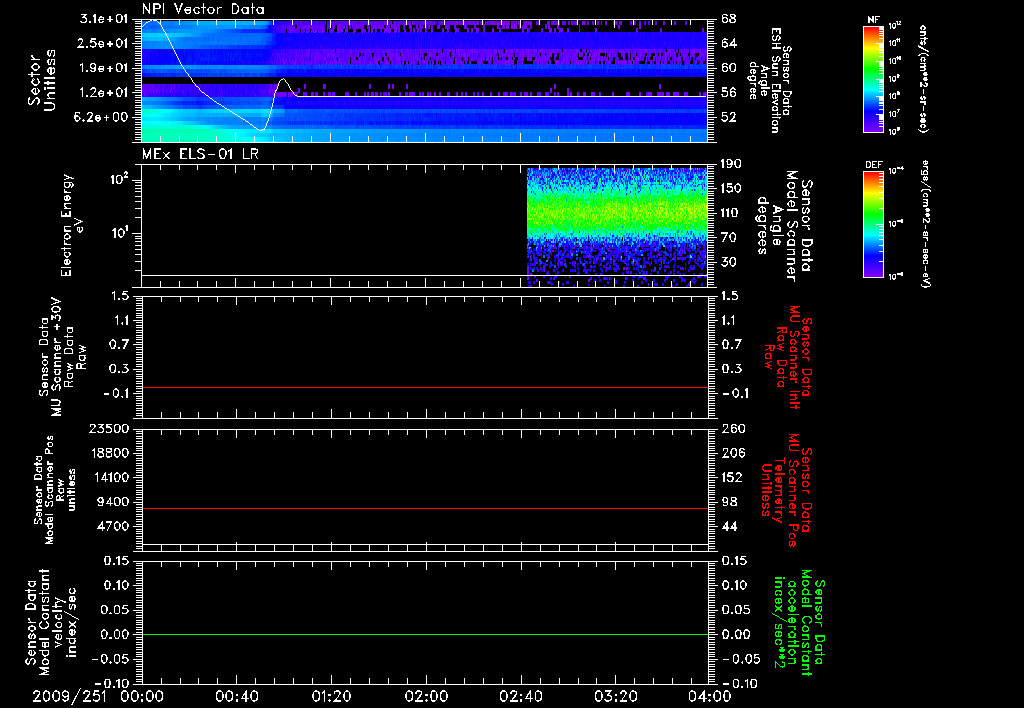Select the red 'MU Scanner Int Raw Data' label

pos(789,357)
